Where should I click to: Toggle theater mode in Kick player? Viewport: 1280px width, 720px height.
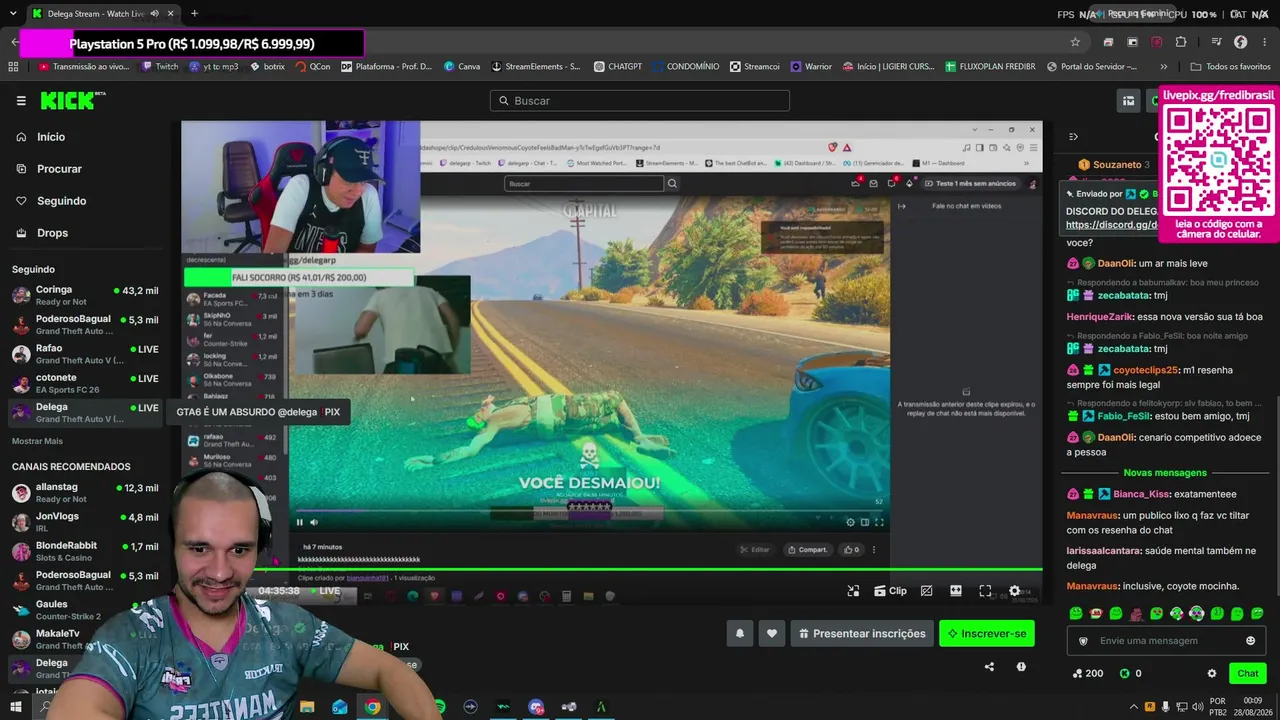point(956,591)
